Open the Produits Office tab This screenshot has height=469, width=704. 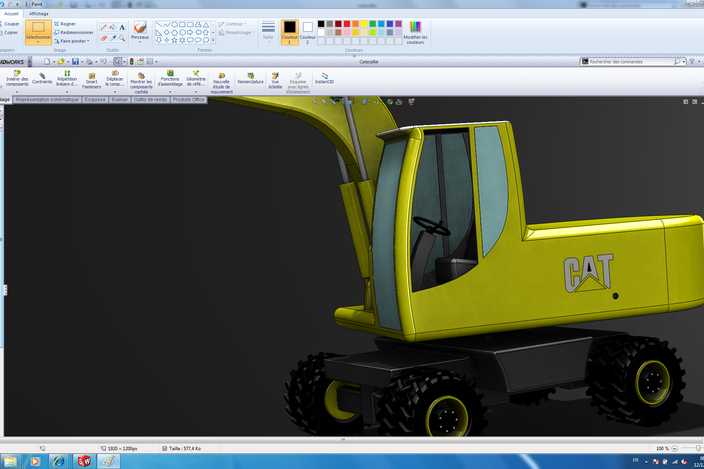(189, 100)
